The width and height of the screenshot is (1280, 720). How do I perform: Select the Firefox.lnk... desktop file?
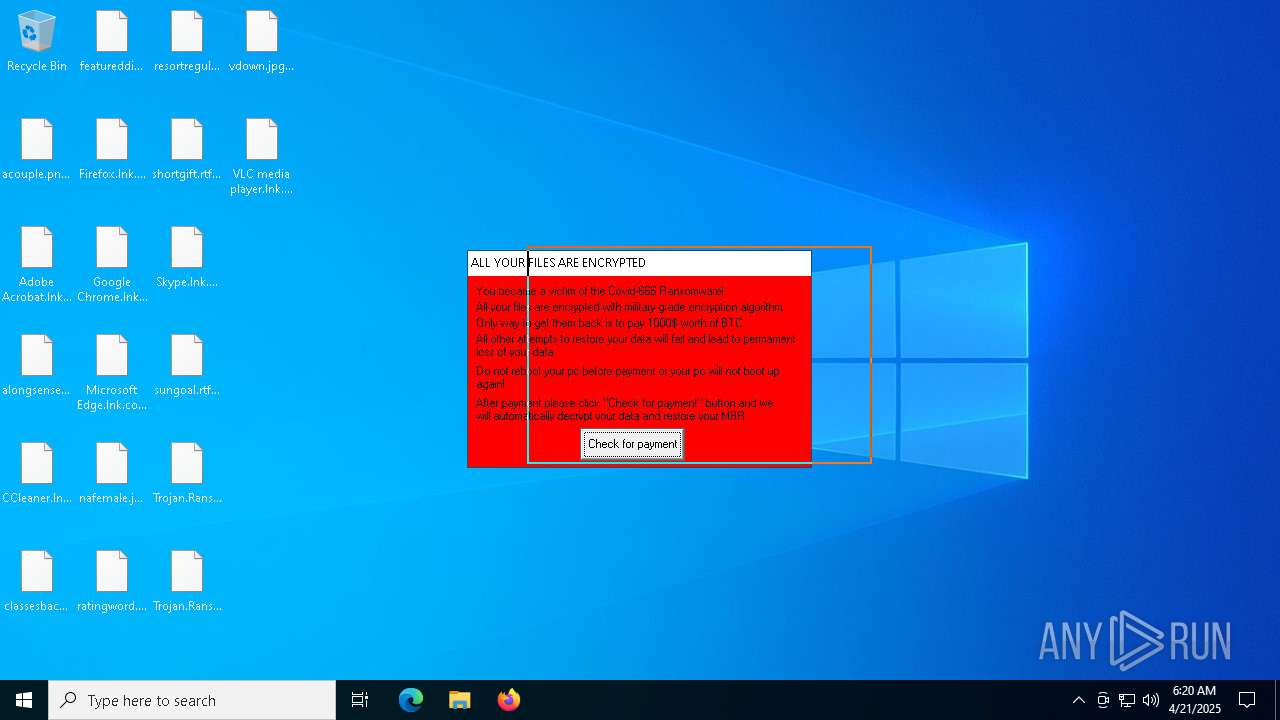(x=112, y=149)
